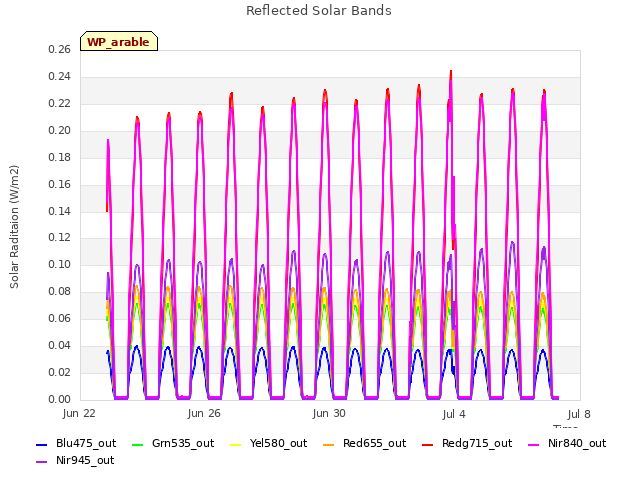Click the orange Red655_out legend swatch
The image size is (640, 480).
pos(329,444)
